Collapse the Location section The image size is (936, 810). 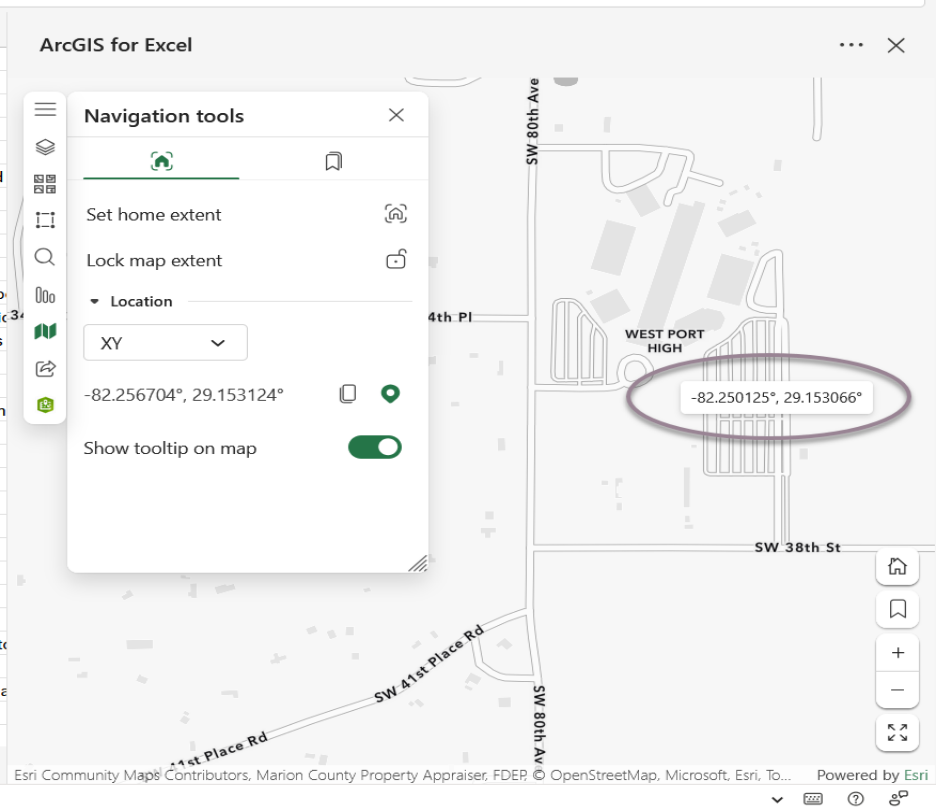click(x=94, y=301)
